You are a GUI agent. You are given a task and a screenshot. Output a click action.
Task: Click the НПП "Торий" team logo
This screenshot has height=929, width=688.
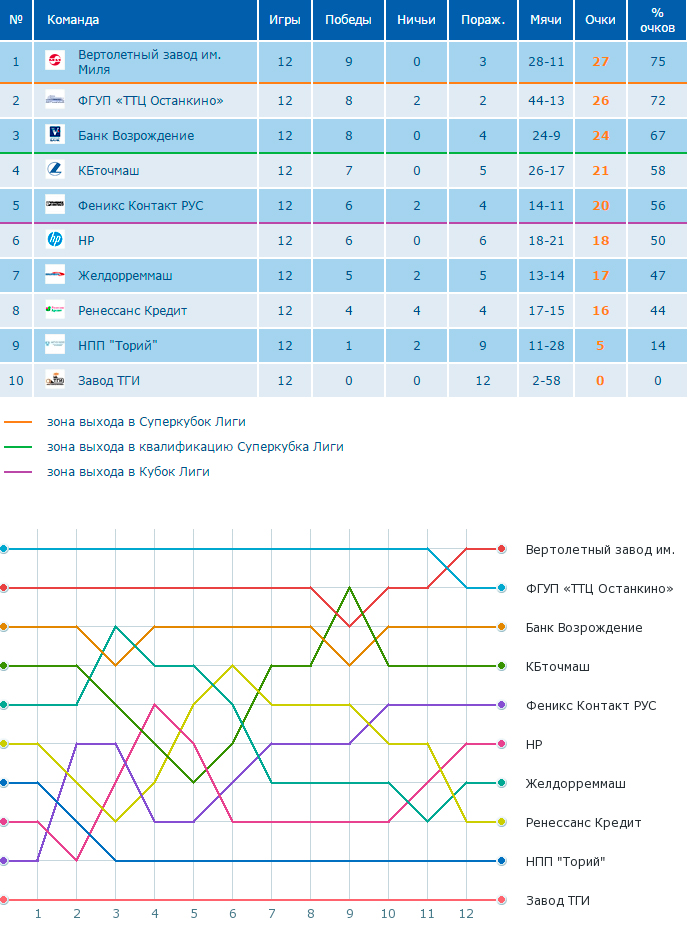pos(55,344)
